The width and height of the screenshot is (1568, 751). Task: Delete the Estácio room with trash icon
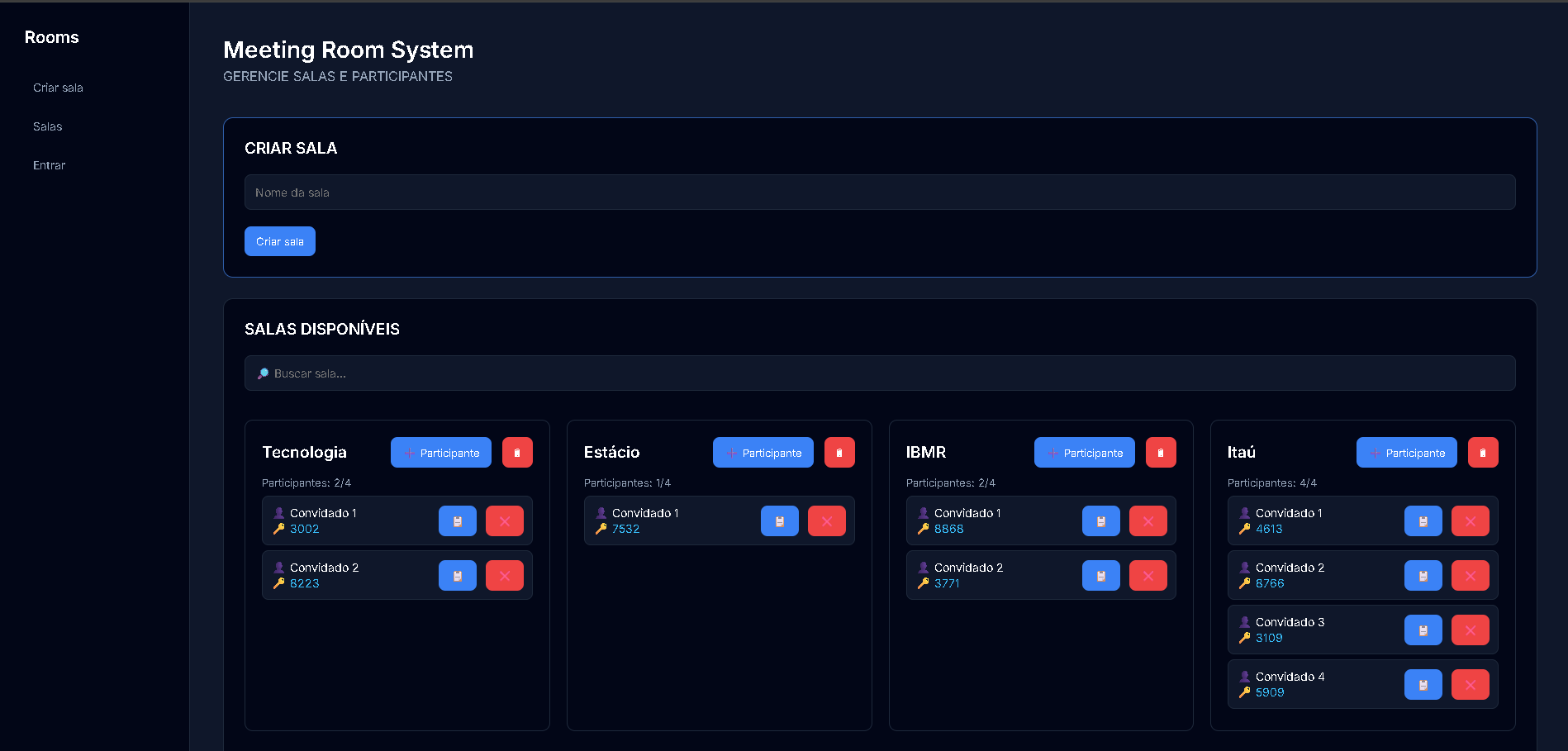click(x=839, y=453)
